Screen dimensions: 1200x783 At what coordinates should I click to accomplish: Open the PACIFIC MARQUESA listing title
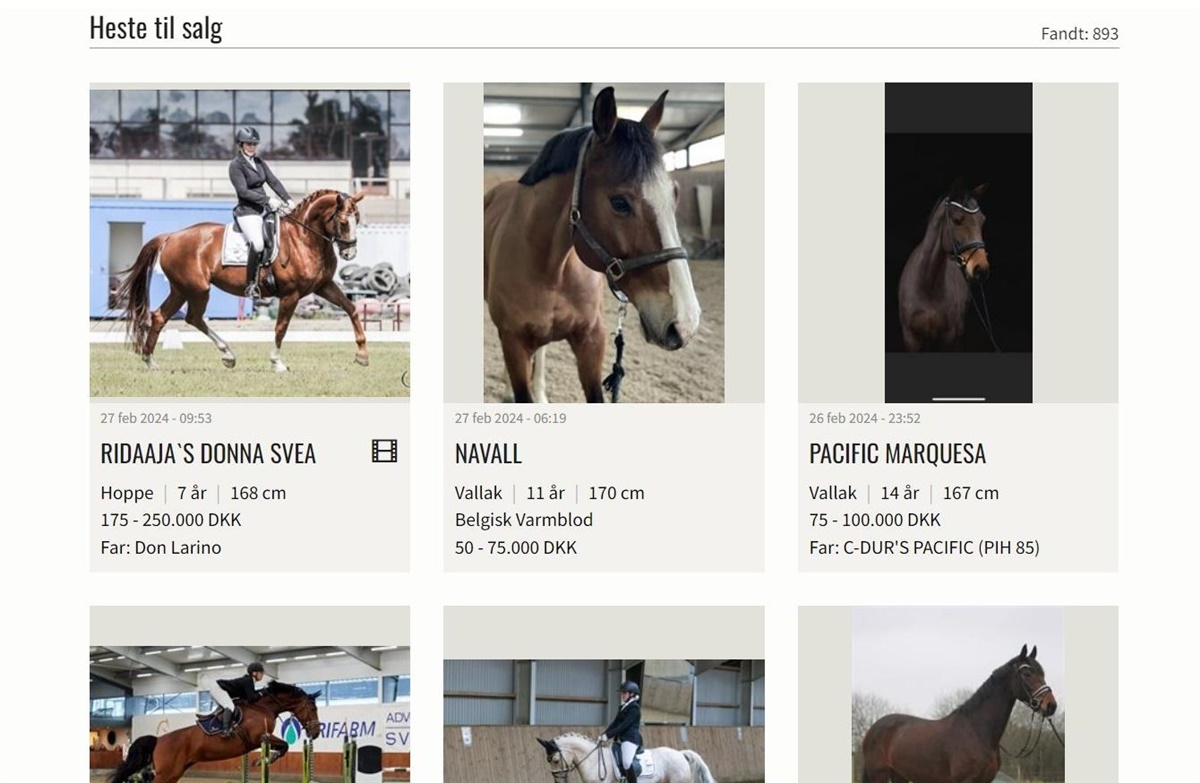point(897,454)
